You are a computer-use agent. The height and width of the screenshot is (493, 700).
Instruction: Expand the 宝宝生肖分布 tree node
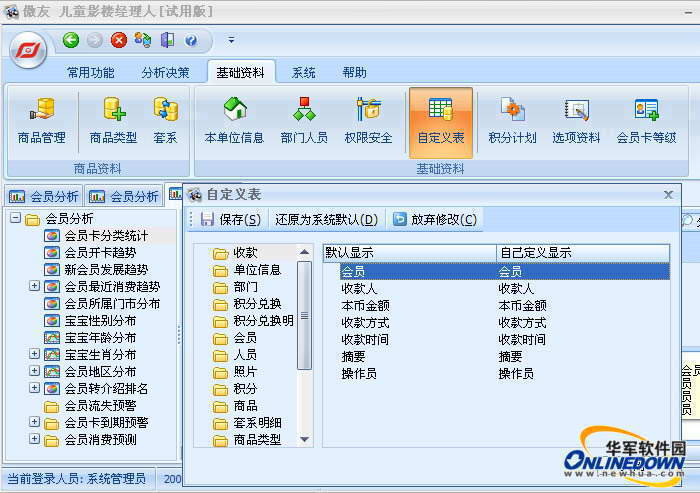click(34, 354)
